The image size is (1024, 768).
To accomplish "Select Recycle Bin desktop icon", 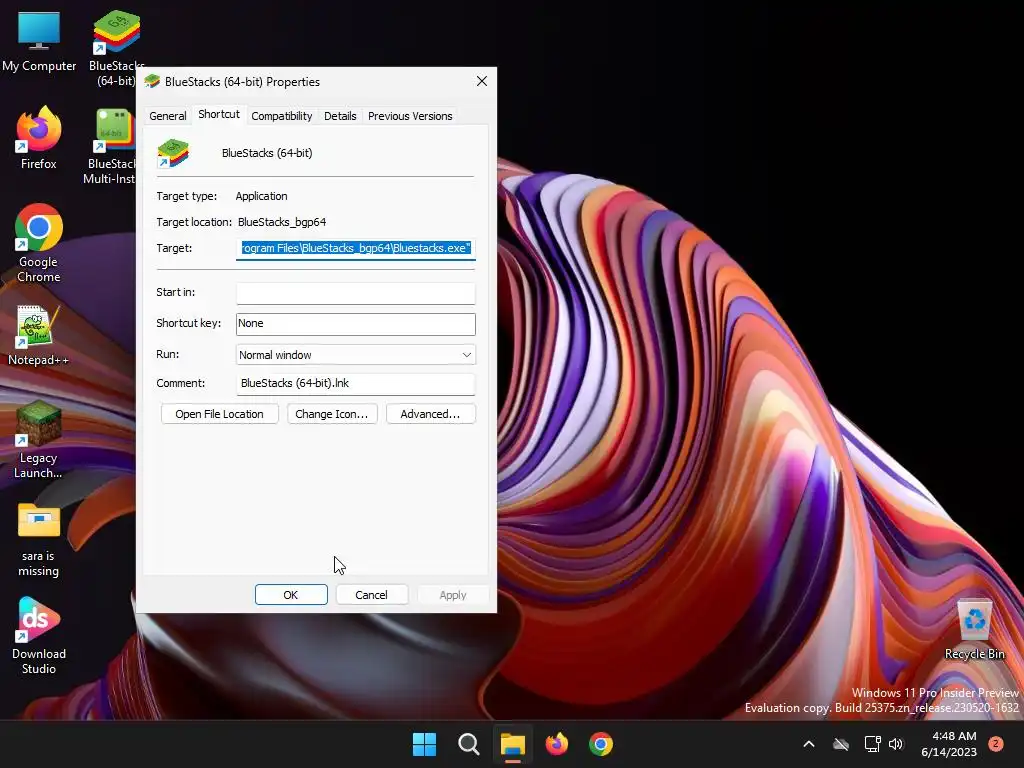I will pyautogui.click(x=974, y=630).
